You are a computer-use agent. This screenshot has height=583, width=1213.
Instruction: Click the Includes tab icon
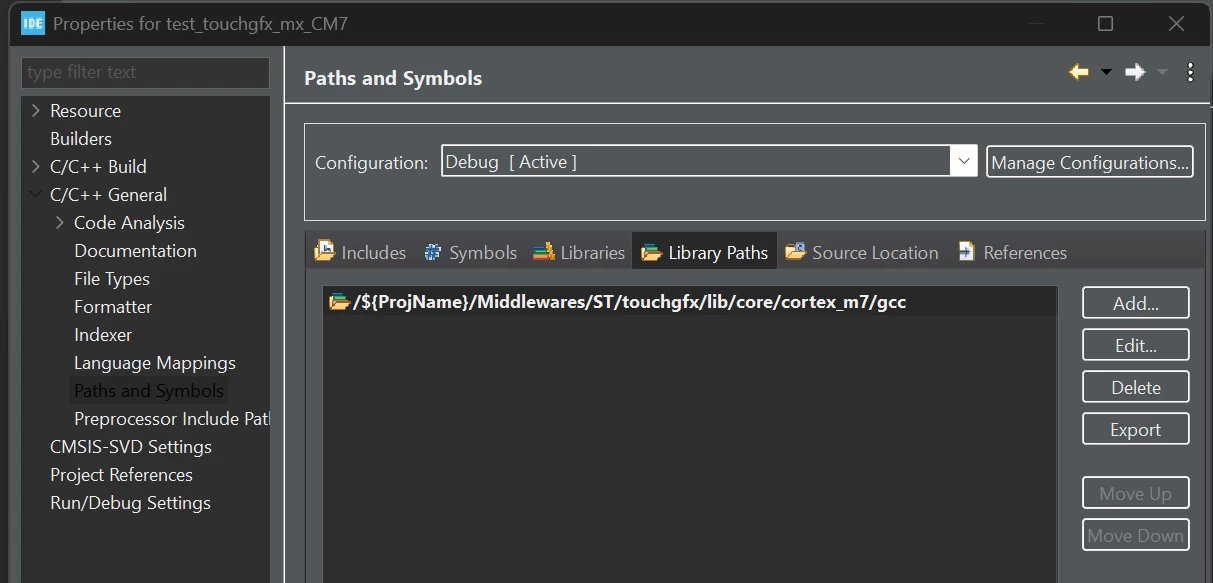[325, 251]
